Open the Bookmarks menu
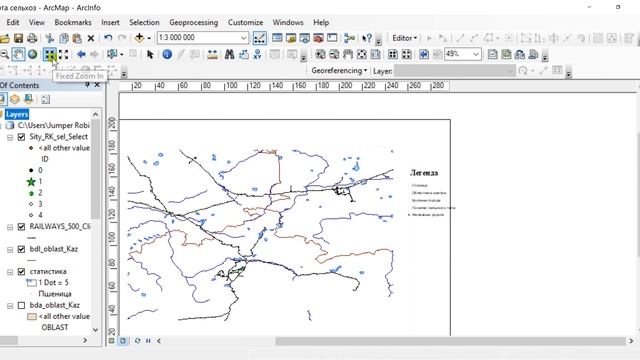 (73, 22)
